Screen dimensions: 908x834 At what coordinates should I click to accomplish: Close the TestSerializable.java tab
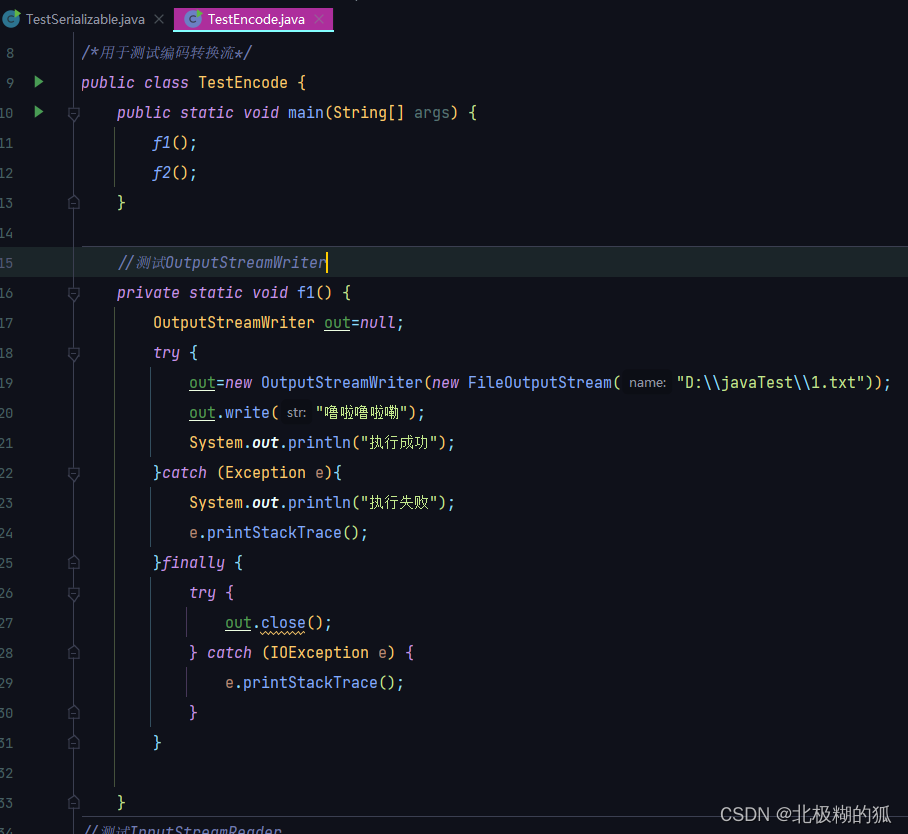pyautogui.click(x=159, y=19)
